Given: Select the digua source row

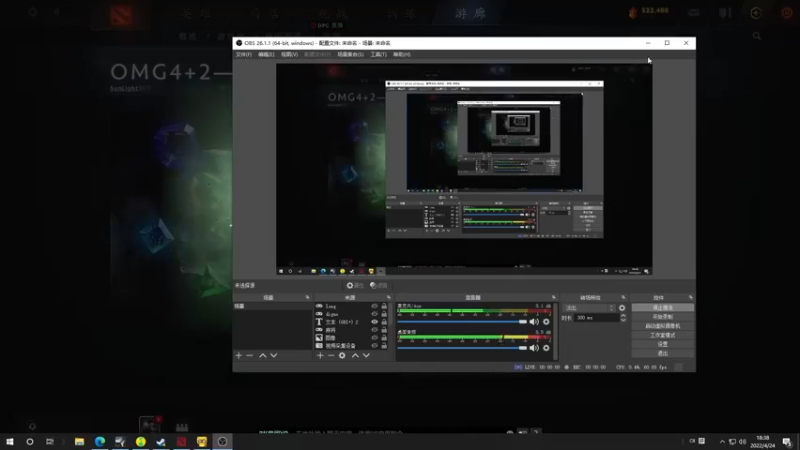Looking at the screenshot, I should 351,314.
